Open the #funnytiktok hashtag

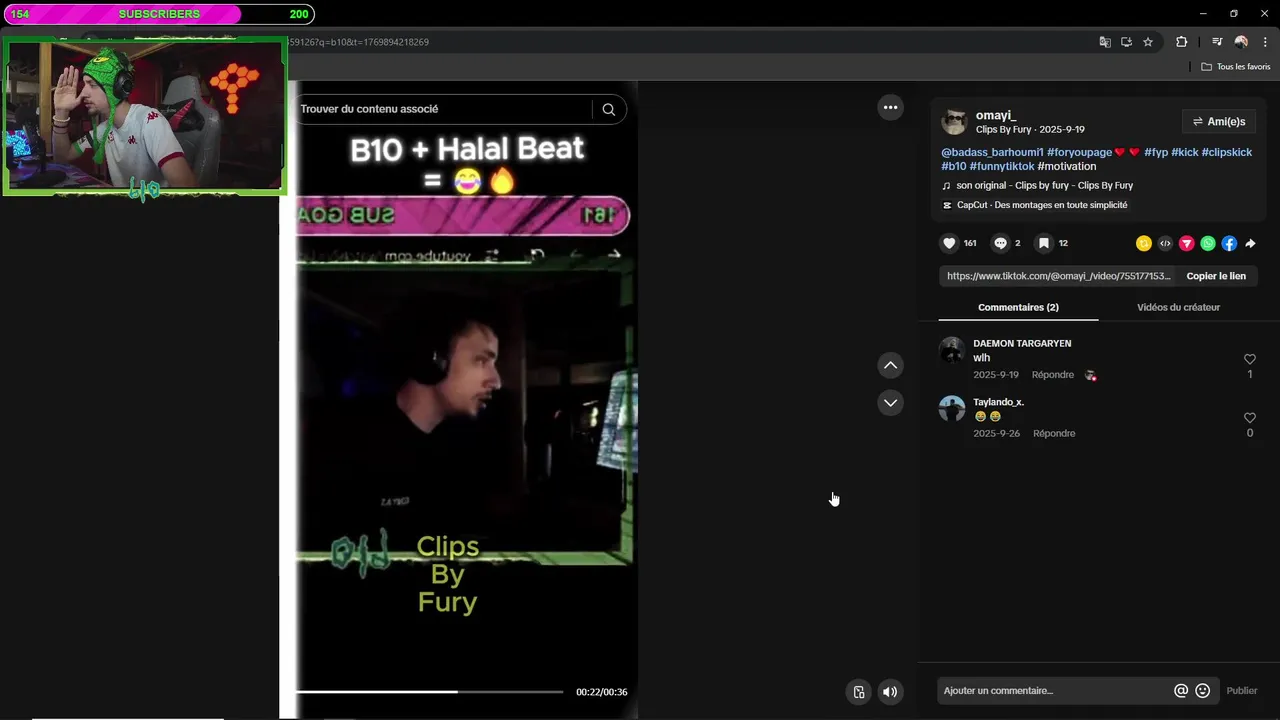[1002, 166]
